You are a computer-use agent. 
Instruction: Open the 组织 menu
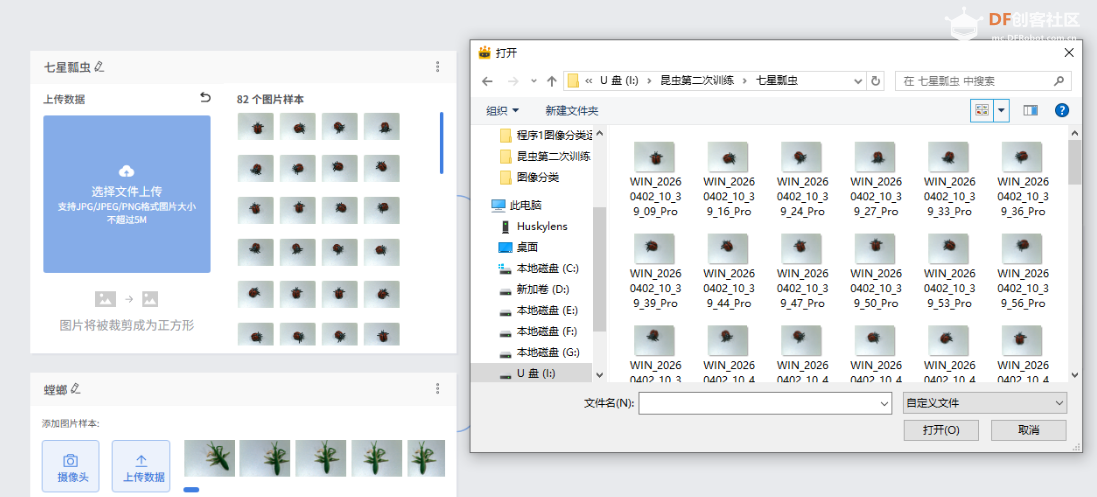pos(502,111)
